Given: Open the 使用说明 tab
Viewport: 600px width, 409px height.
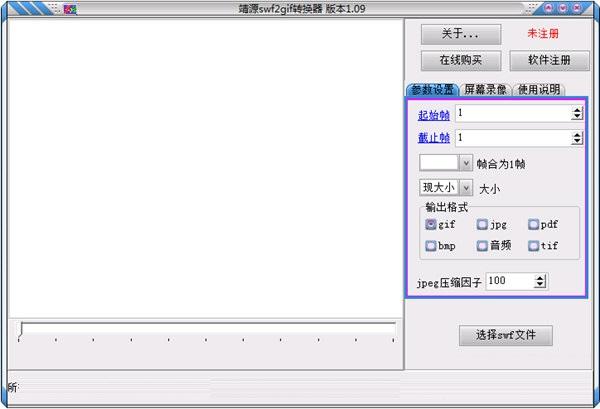Looking at the screenshot, I should pyautogui.click(x=538, y=90).
